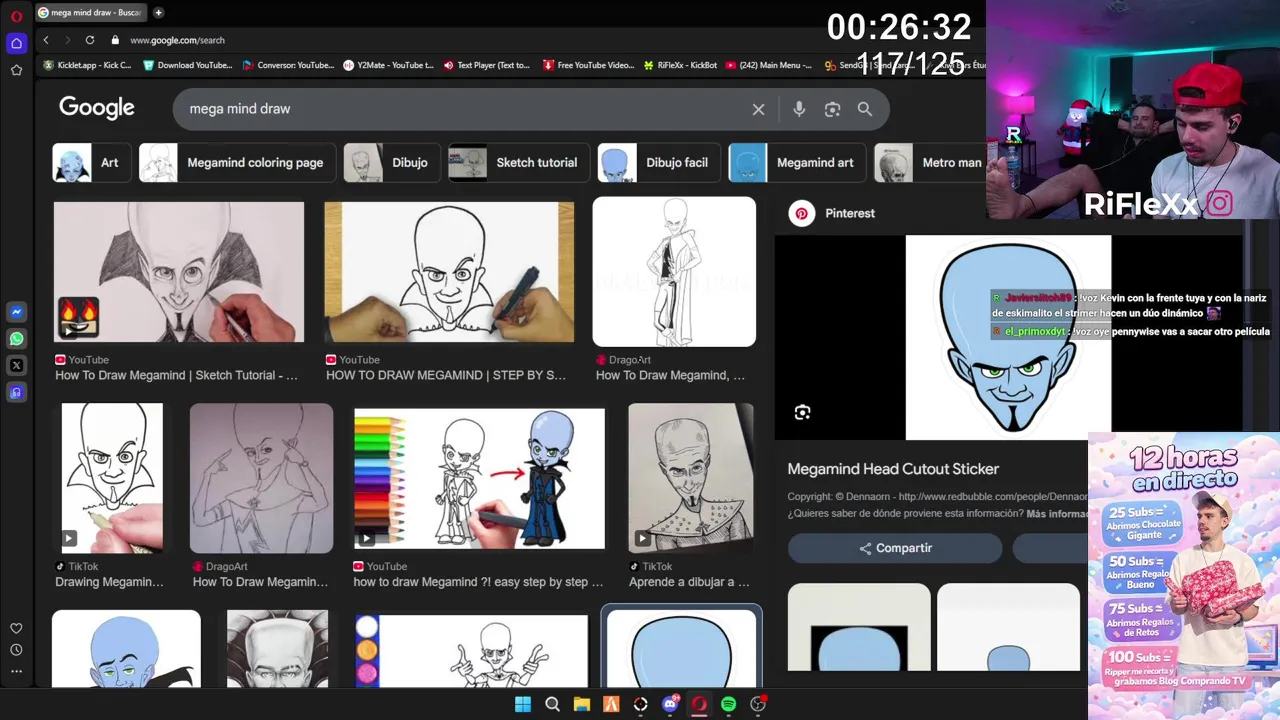Click 'Más información' link
The image size is (1280, 720).
(1057, 514)
